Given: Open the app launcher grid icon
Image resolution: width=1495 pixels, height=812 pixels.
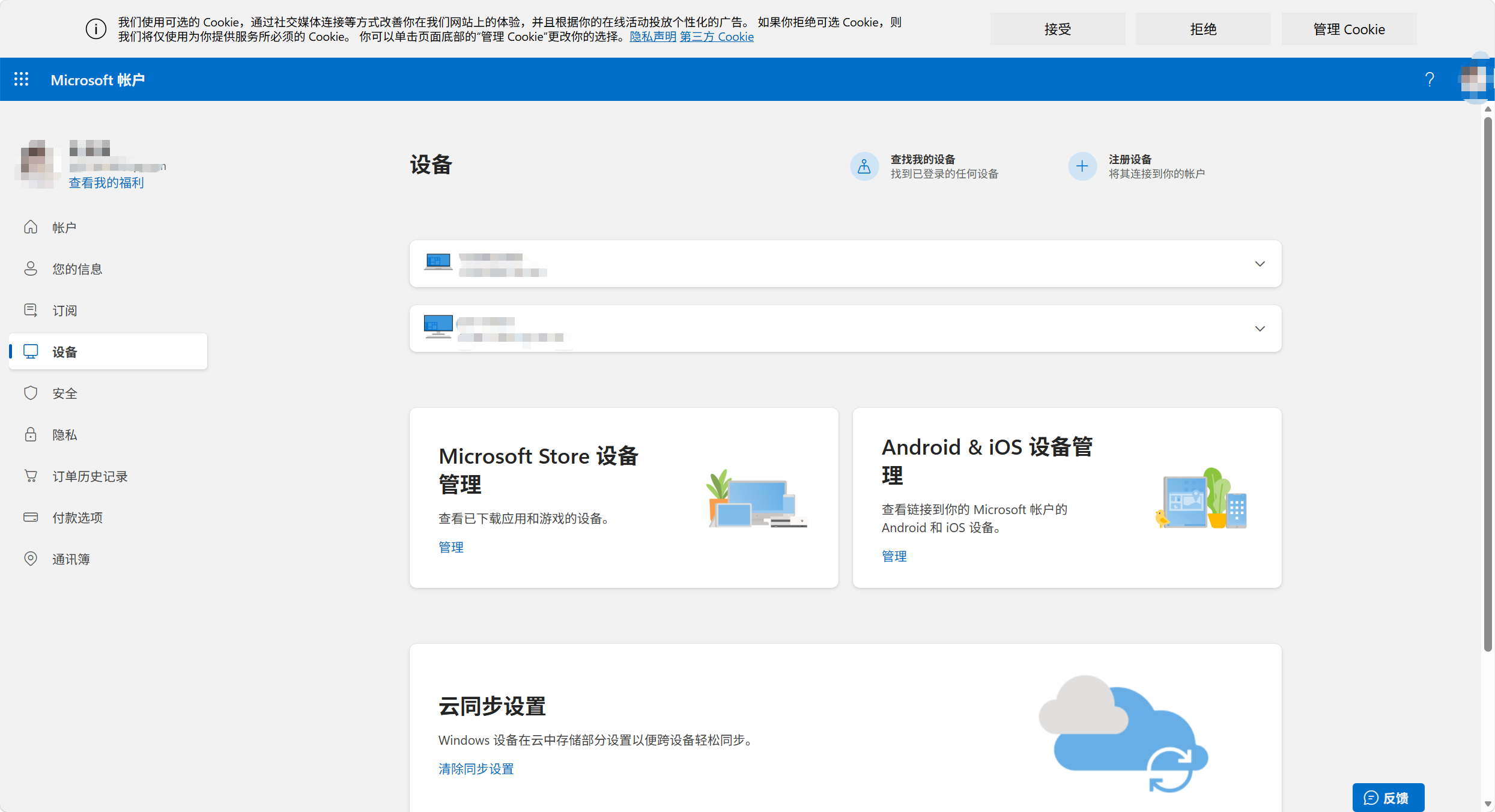Looking at the screenshot, I should 22,79.
